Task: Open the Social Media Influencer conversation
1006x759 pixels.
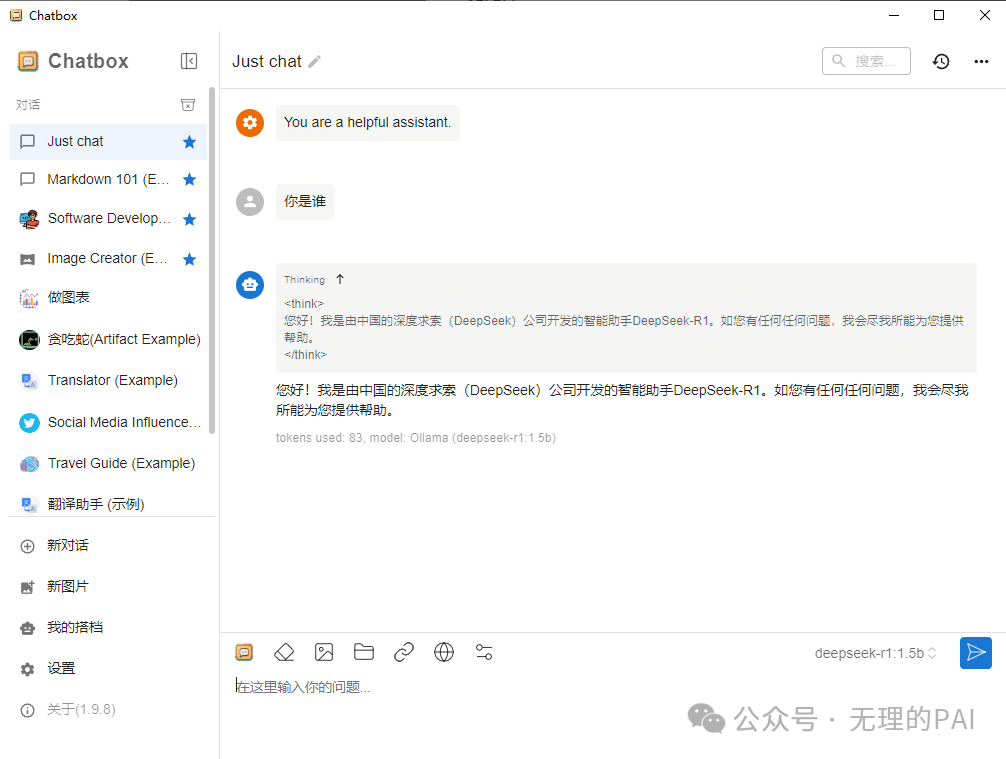Action: (108, 422)
